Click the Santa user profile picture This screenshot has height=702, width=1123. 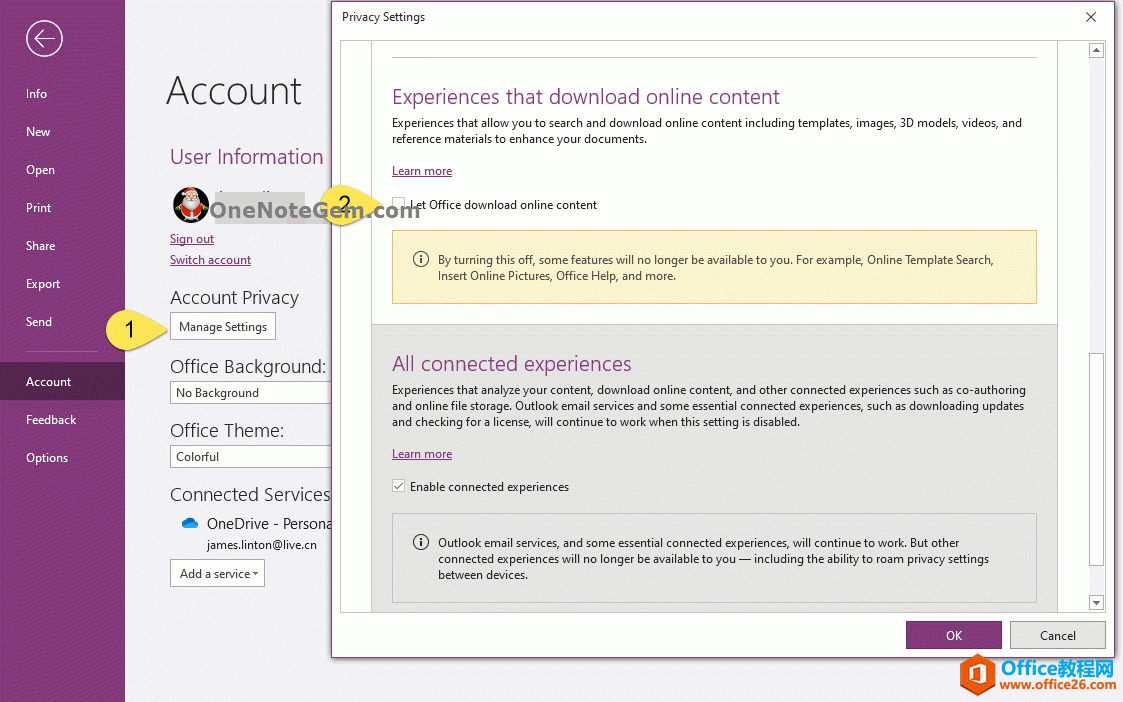190,205
